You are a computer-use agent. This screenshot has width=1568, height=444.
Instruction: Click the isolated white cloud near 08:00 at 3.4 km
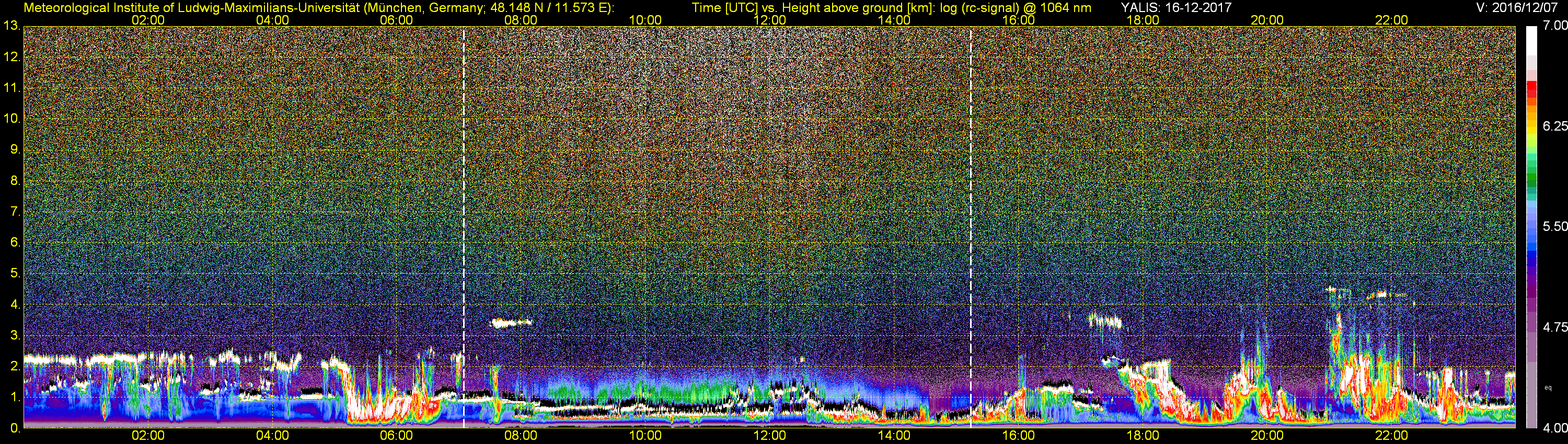(511, 323)
